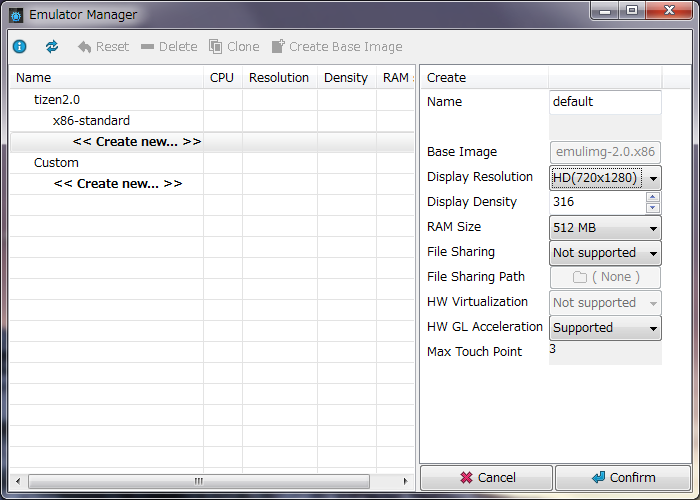700x500 pixels.
Task: Maximize the Emulator Manager window
Action: (x=632, y=11)
